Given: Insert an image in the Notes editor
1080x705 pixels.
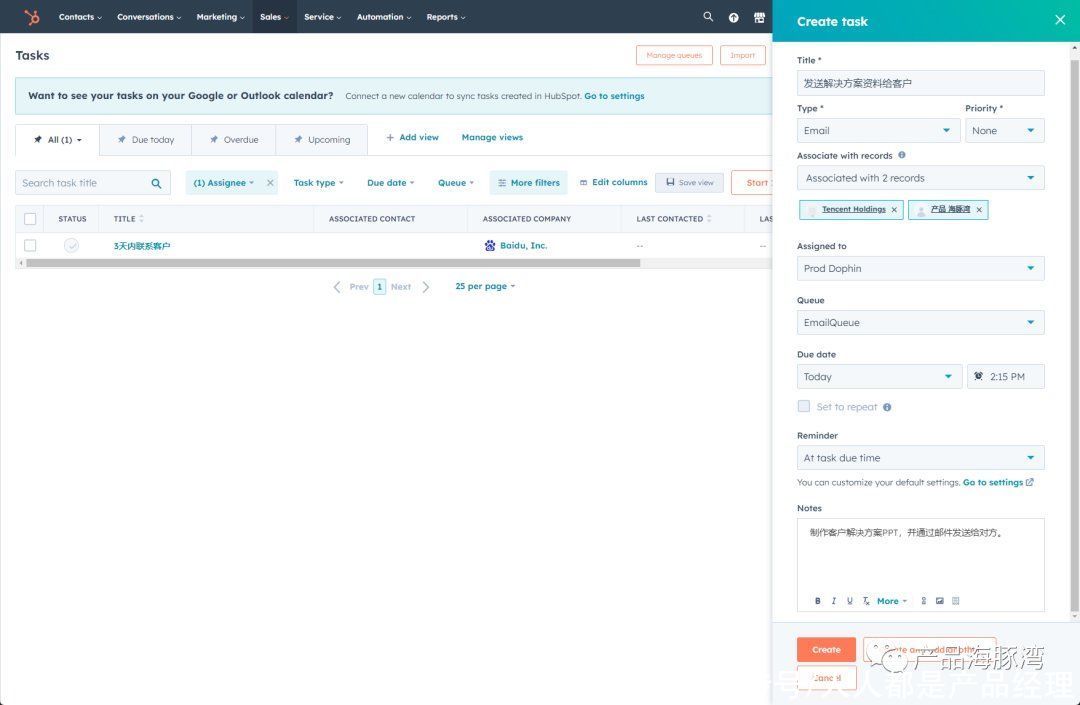Looking at the screenshot, I should 939,601.
